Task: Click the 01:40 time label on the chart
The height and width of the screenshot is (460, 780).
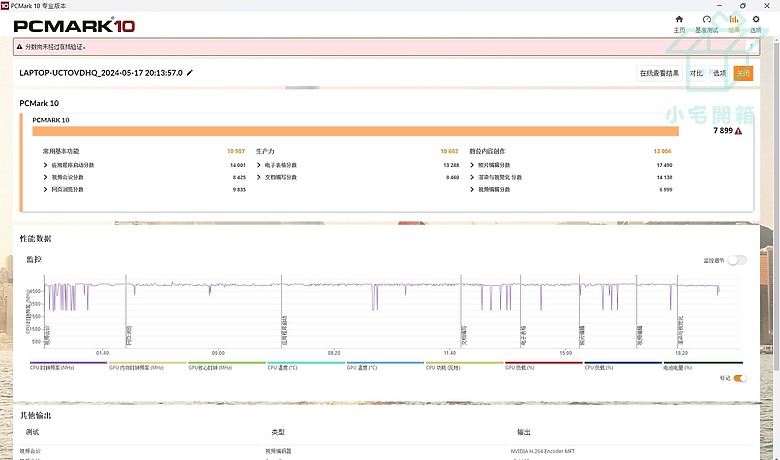Action: pyautogui.click(x=102, y=353)
